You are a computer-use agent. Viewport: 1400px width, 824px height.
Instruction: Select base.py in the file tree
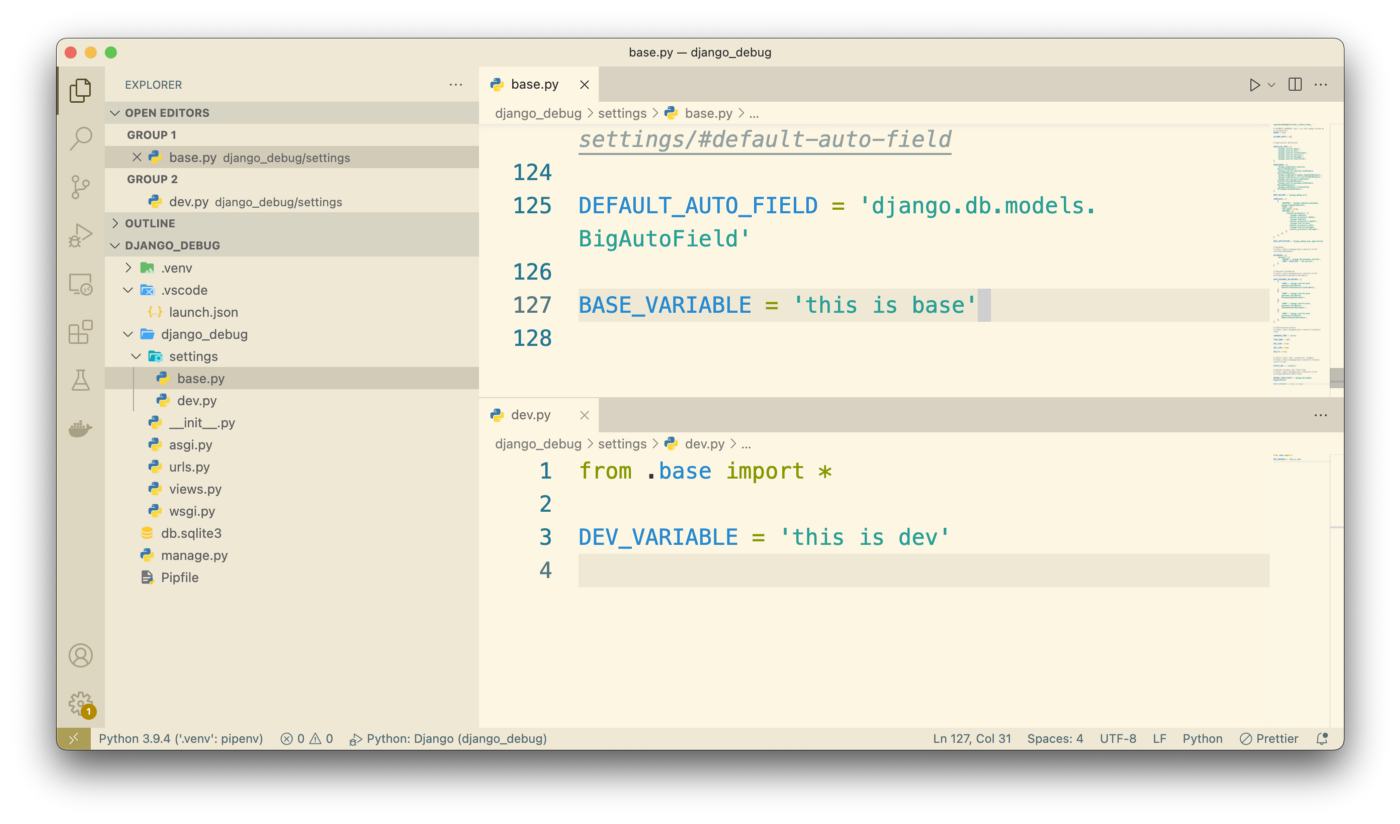[x=292, y=378]
